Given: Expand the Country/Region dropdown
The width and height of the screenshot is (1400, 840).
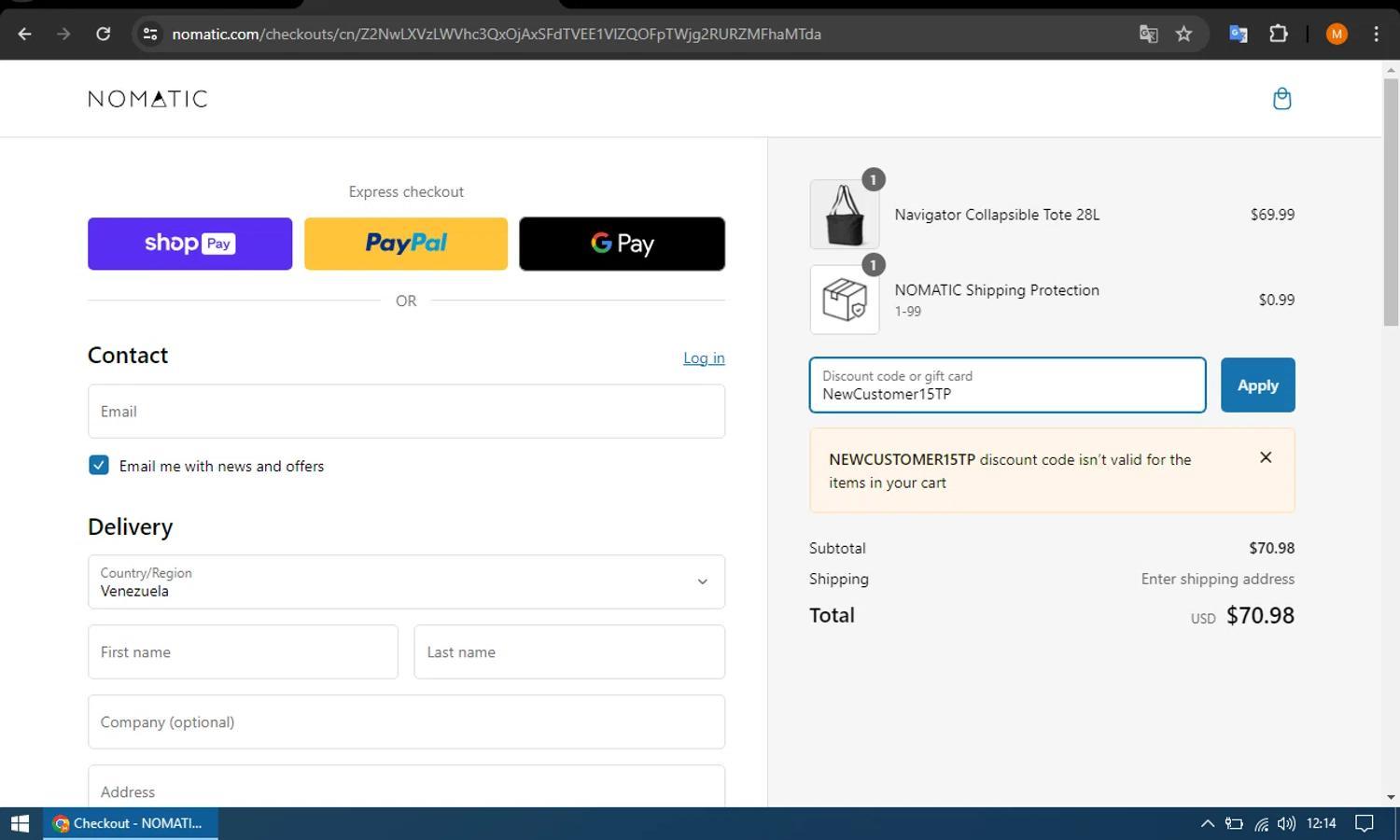Looking at the screenshot, I should [x=406, y=582].
